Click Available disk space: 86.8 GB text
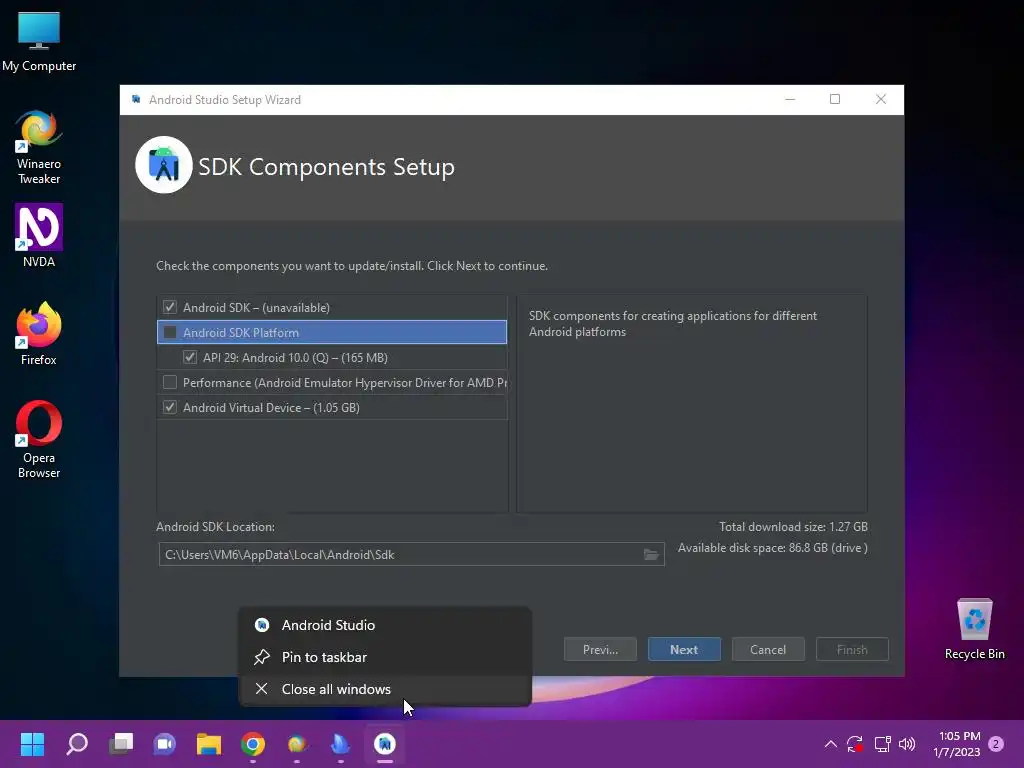 tap(773, 548)
